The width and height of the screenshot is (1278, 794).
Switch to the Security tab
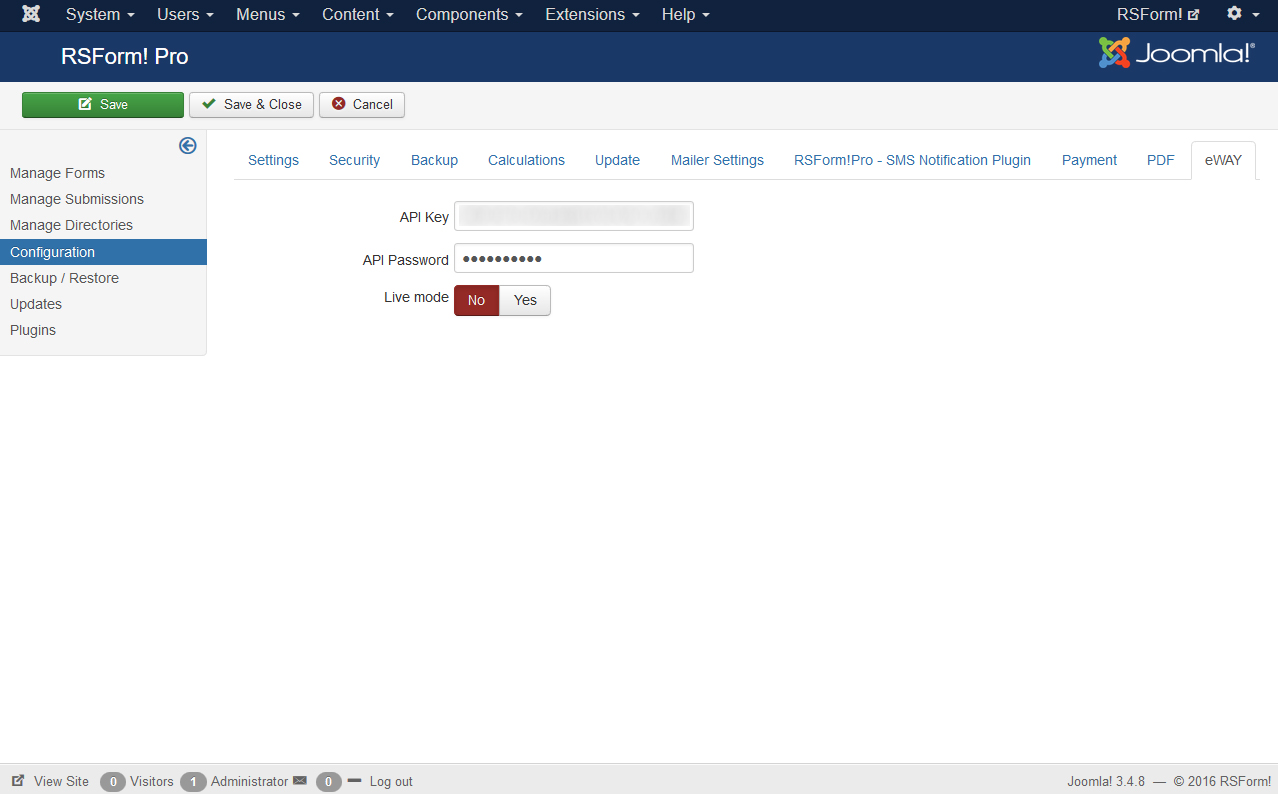[x=354, y=160]
